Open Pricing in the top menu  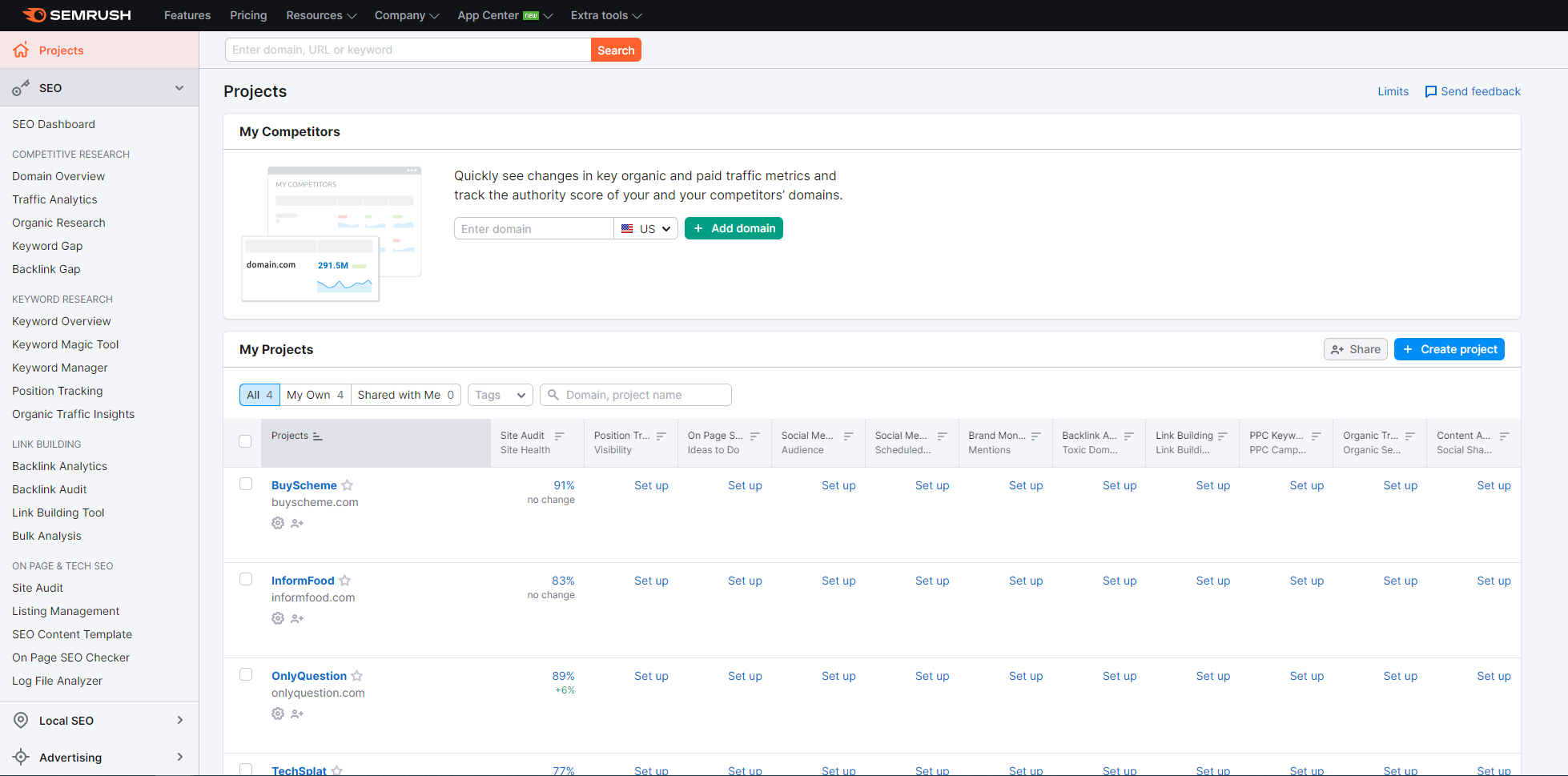248,15
